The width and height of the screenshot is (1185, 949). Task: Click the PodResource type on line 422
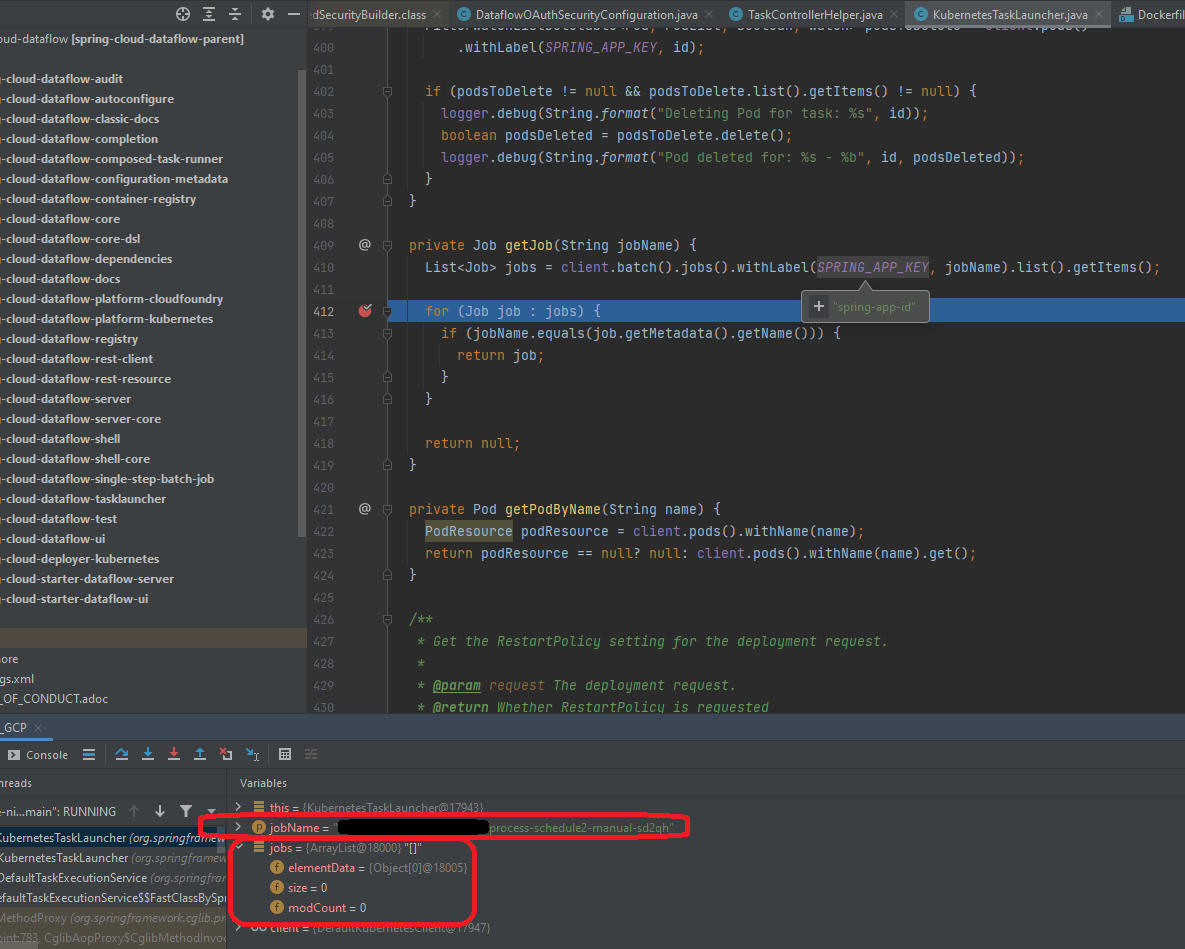tap(469, 531)
